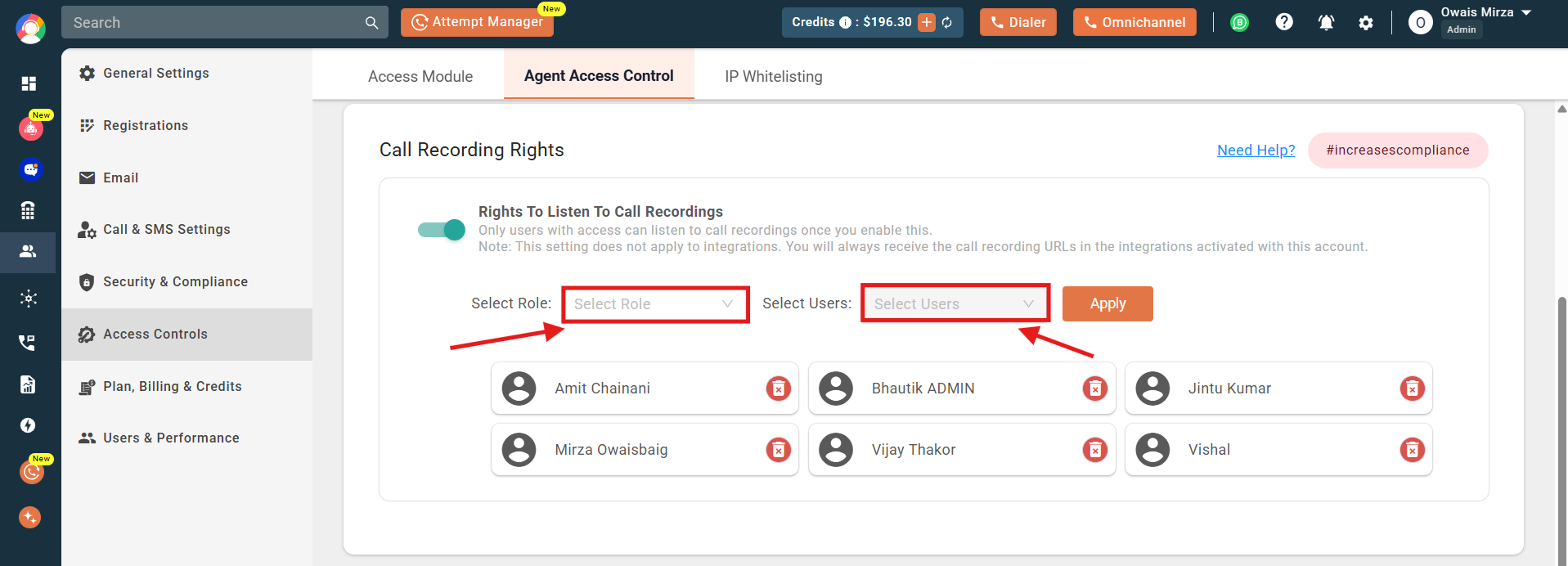
Task: Select the Bhautik ADMIN user card
Action: [962, 389]
